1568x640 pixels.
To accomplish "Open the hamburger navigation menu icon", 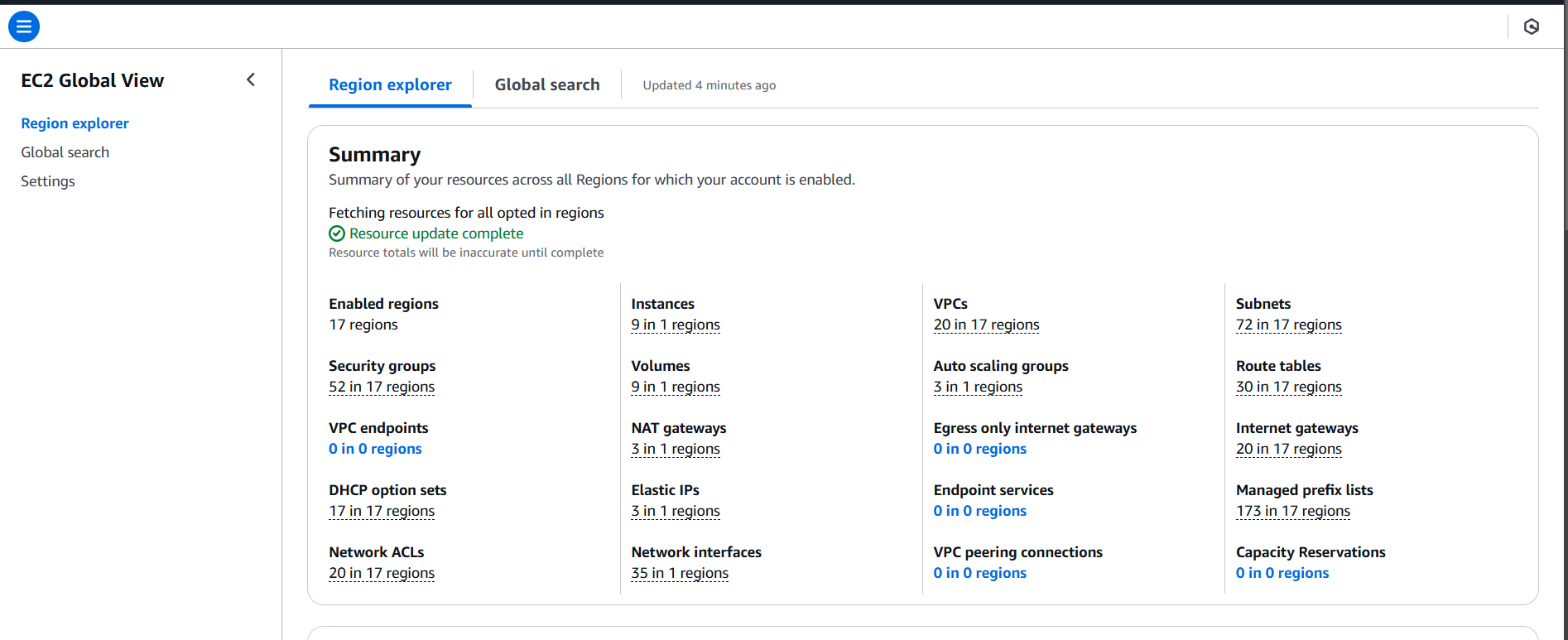I will 24,26.
